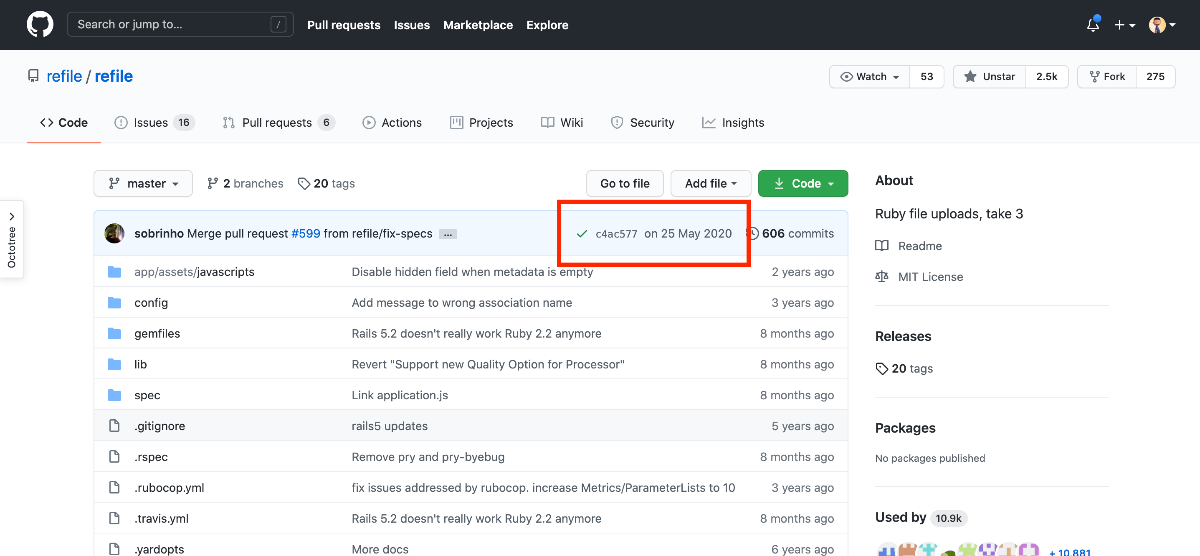Open notifications bell

tap(1093, 25)
